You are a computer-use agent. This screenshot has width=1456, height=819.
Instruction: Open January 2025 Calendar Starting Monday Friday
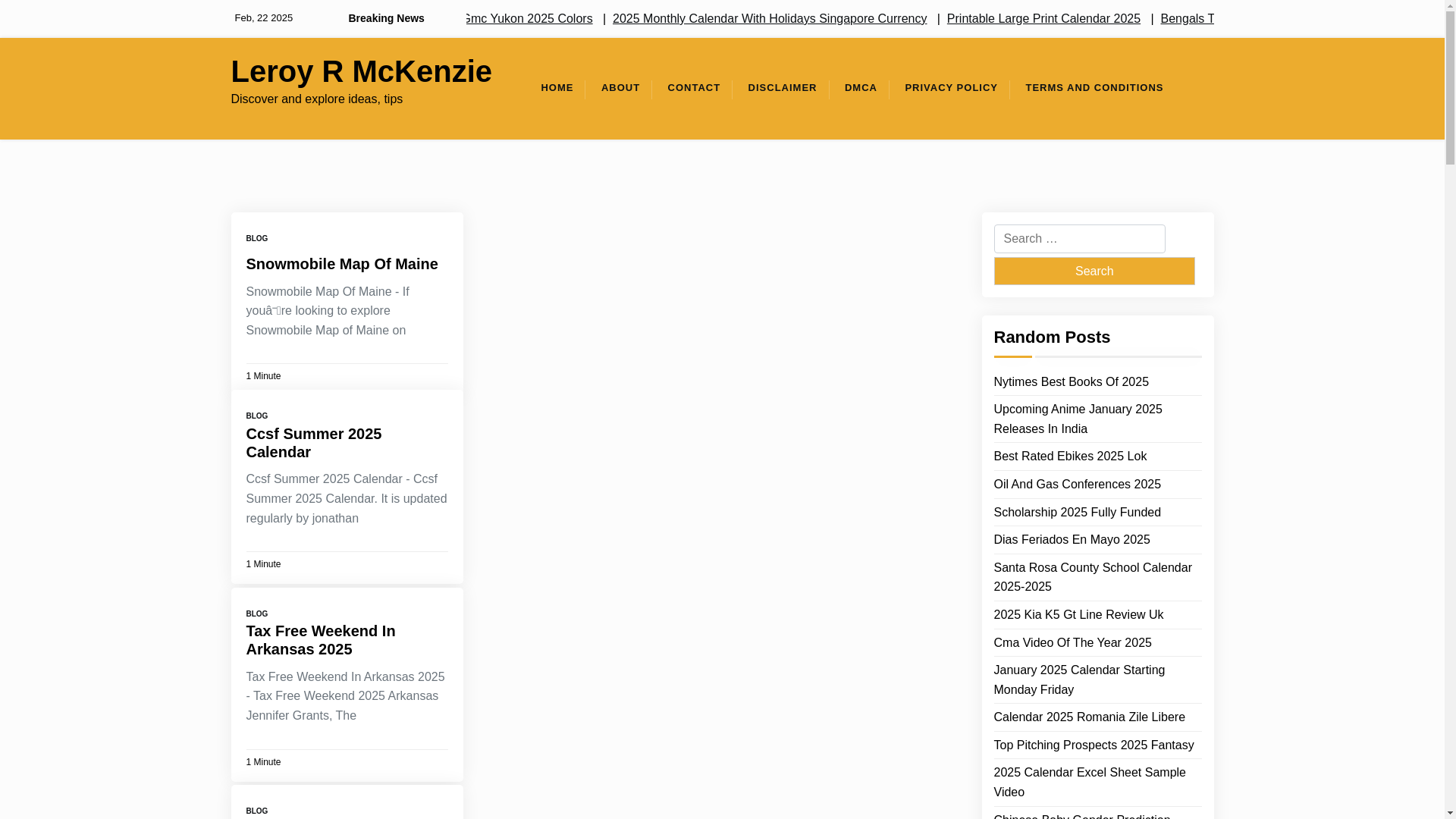[x=1079, y=680]
